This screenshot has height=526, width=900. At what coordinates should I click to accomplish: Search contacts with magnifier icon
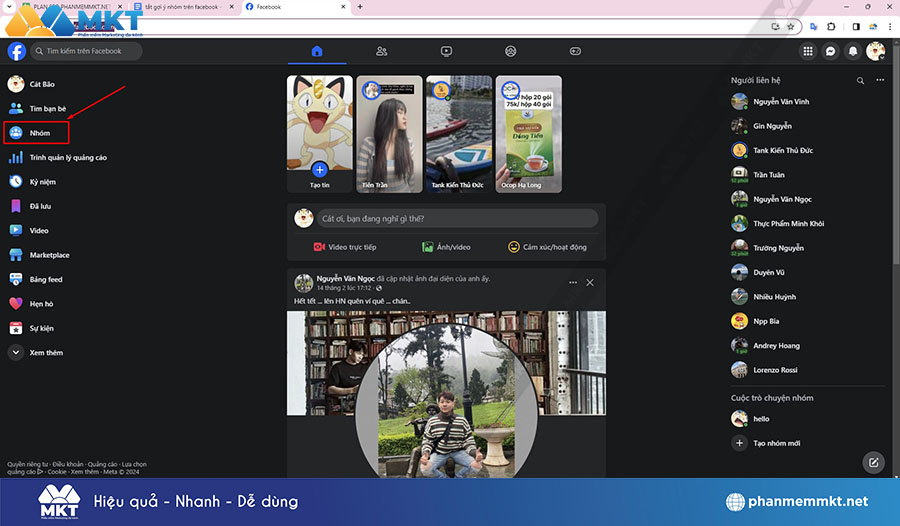[860, 80]
